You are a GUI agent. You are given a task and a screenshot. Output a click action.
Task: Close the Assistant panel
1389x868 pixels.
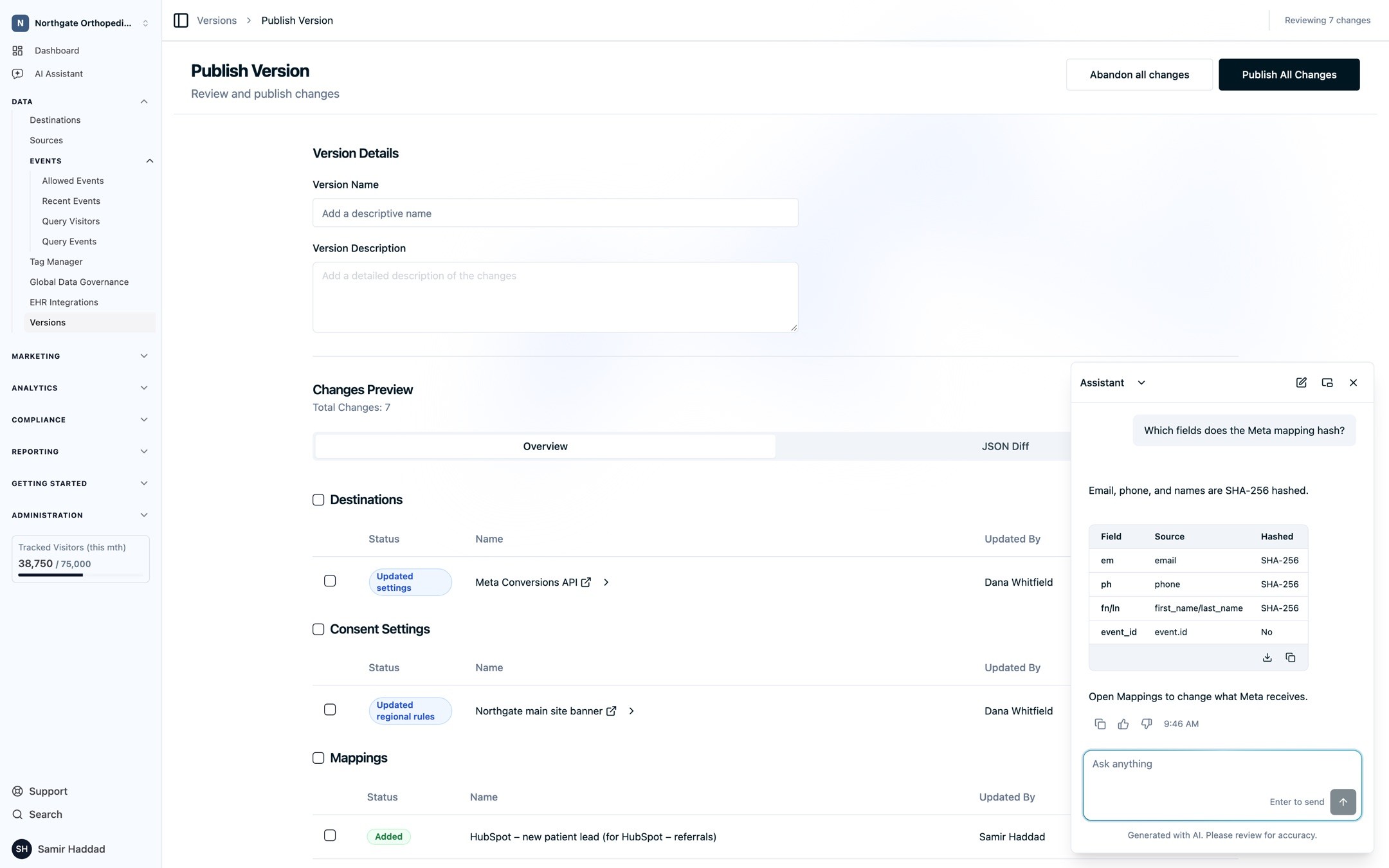pos(1353,383)
